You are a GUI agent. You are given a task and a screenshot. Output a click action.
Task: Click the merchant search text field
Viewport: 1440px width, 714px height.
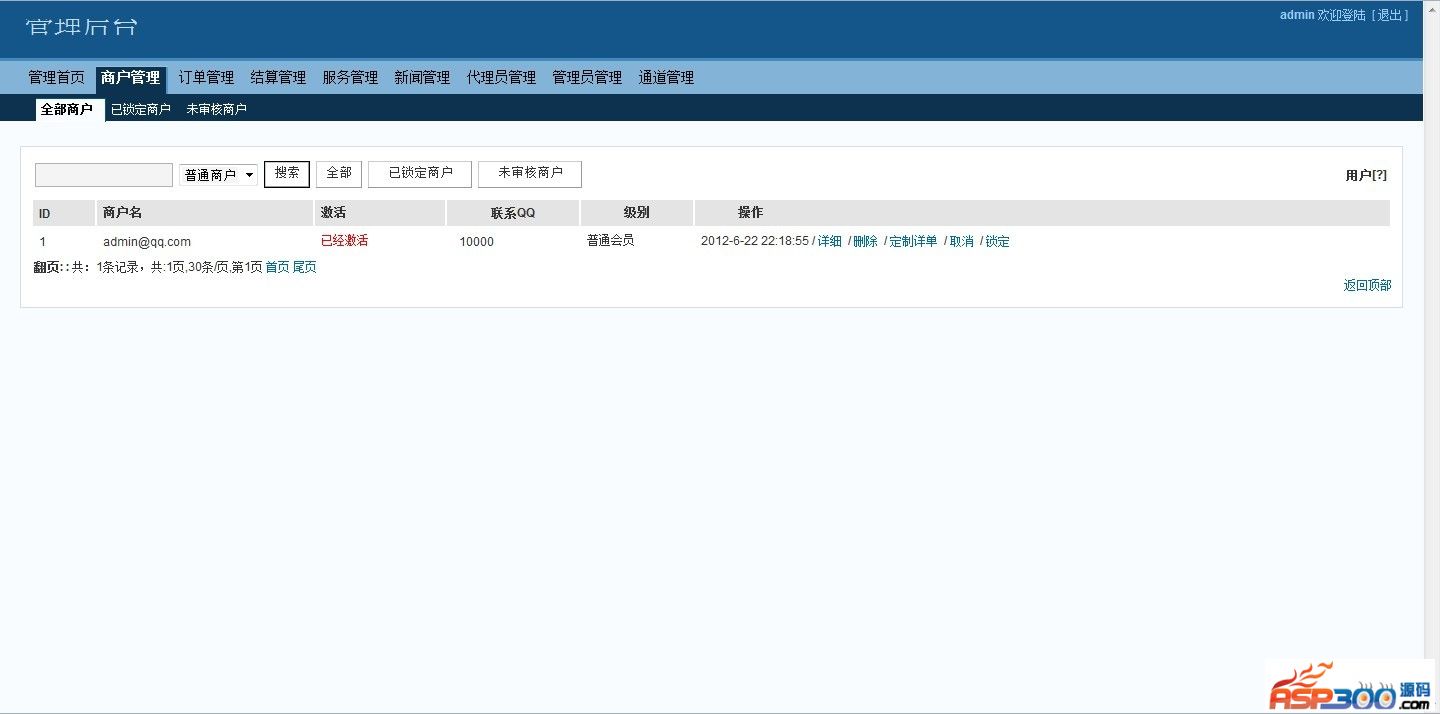click(x=104, y=175)
